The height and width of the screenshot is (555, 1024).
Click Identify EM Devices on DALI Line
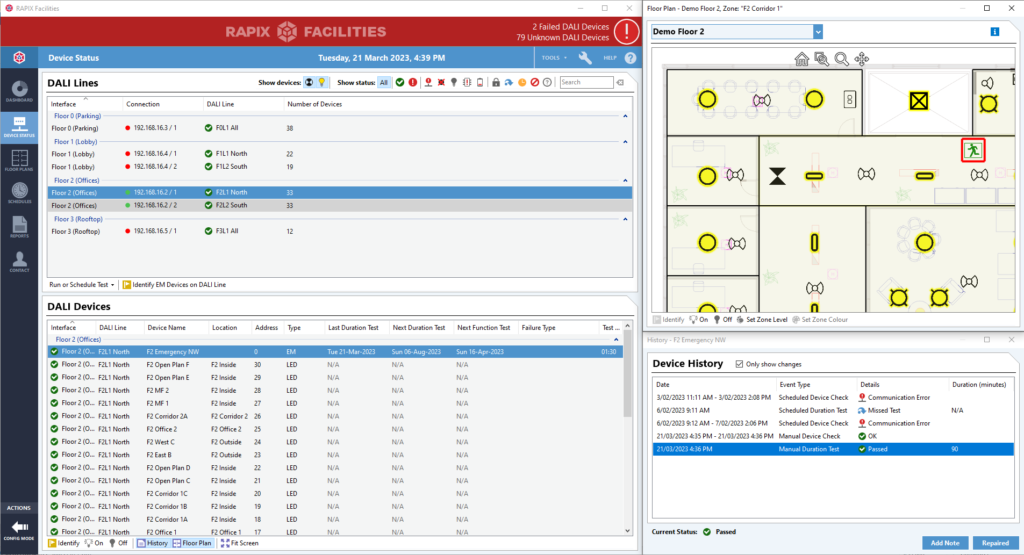tap(174, 285)
